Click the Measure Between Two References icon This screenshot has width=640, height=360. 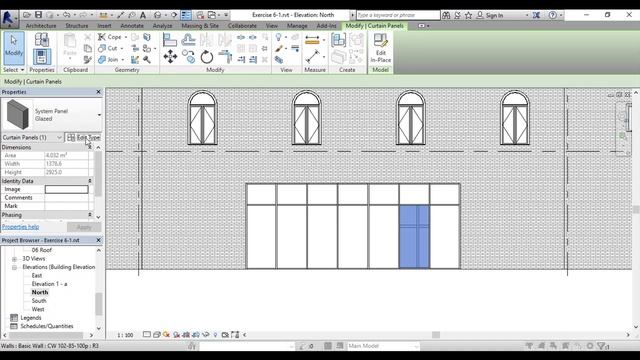coord(312,56)
